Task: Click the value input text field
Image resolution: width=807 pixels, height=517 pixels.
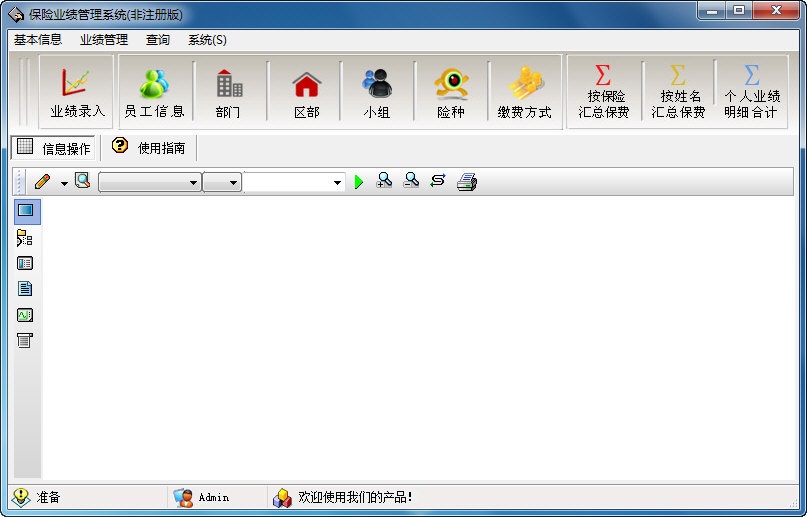Action: (x=287, y=182)
